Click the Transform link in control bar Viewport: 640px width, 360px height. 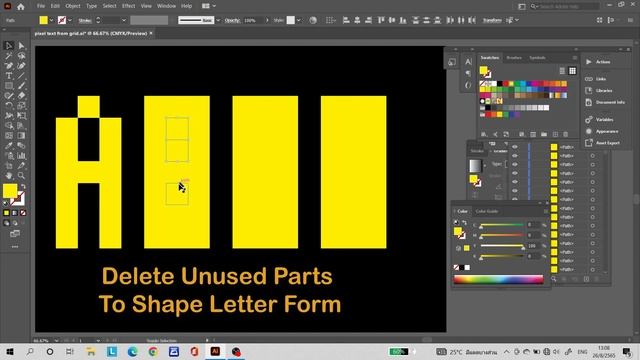pos(492,20)
